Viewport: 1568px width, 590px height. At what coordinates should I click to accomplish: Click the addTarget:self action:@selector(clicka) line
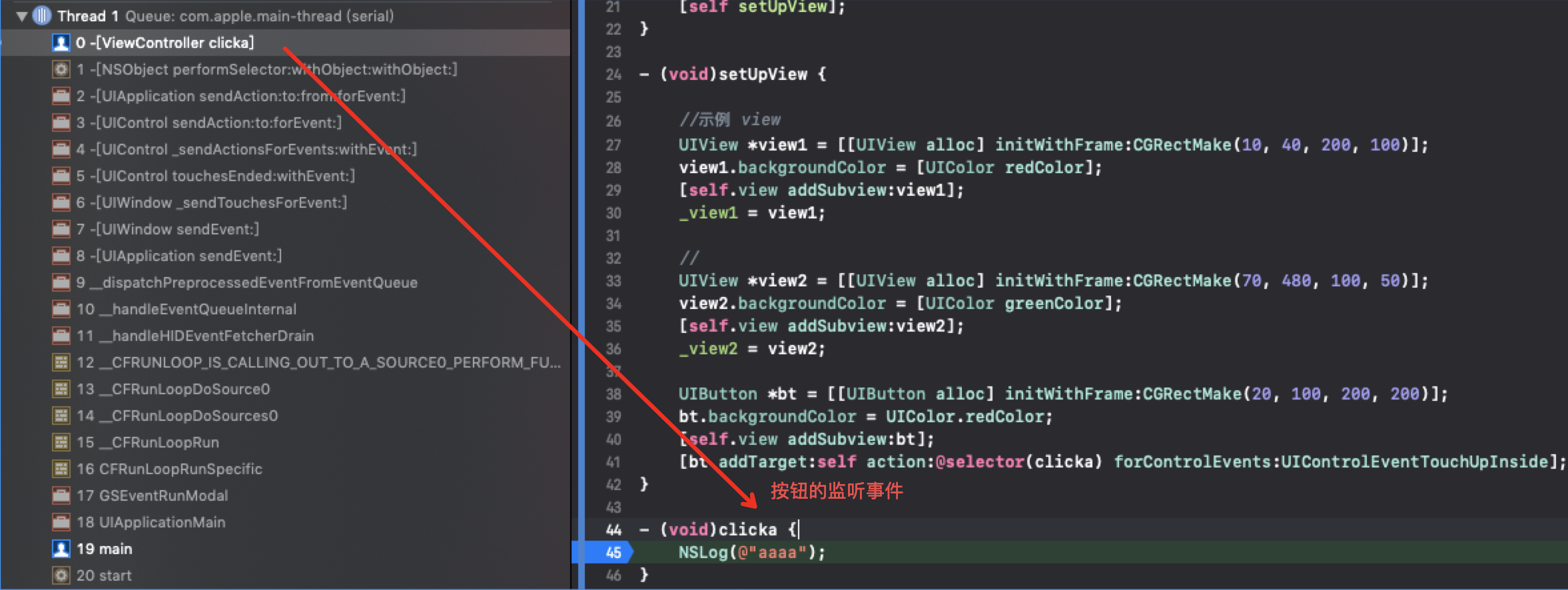tap(1122, 461)
